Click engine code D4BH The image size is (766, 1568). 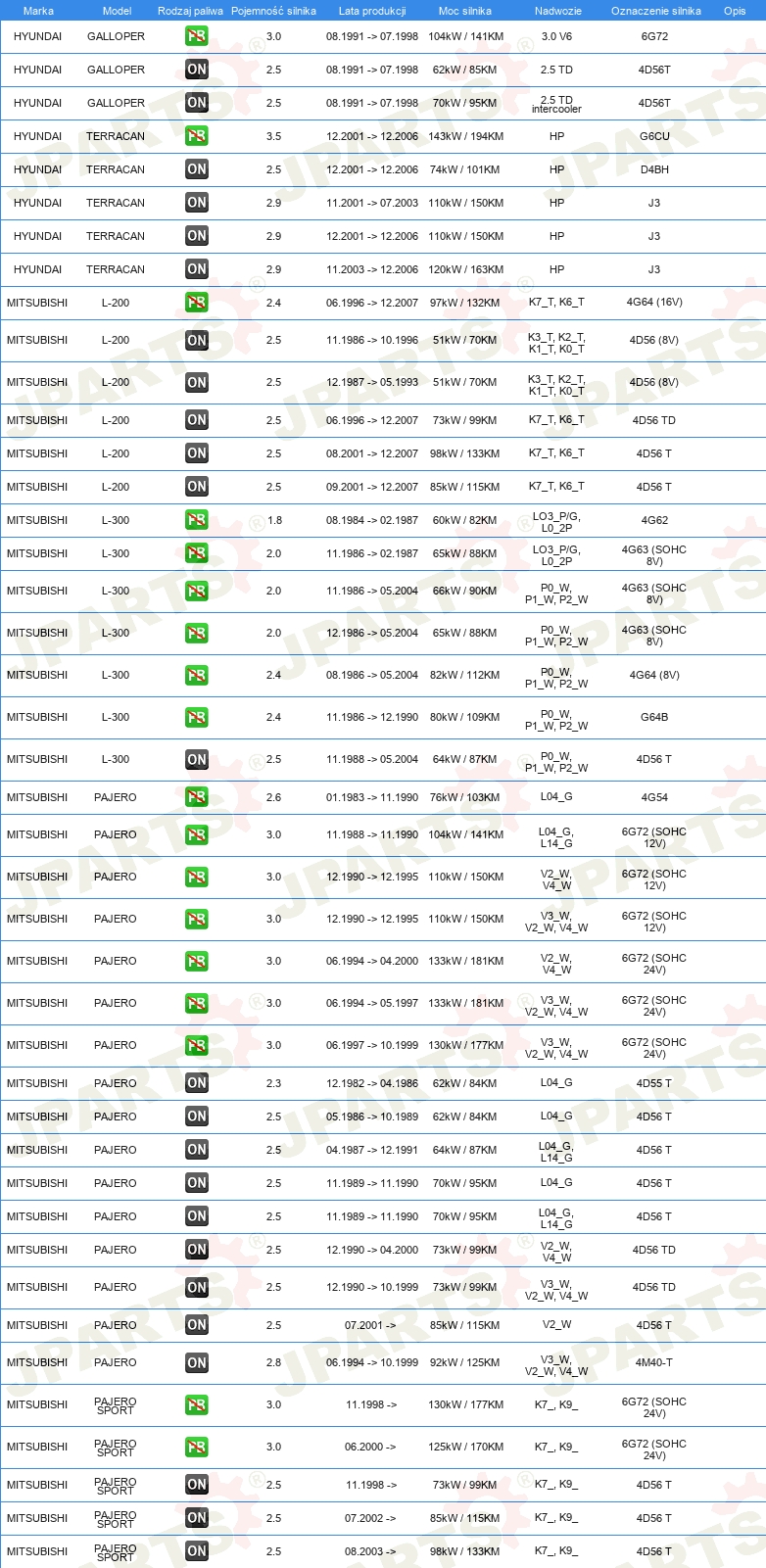pyautogui.click(x=654, y=169)
